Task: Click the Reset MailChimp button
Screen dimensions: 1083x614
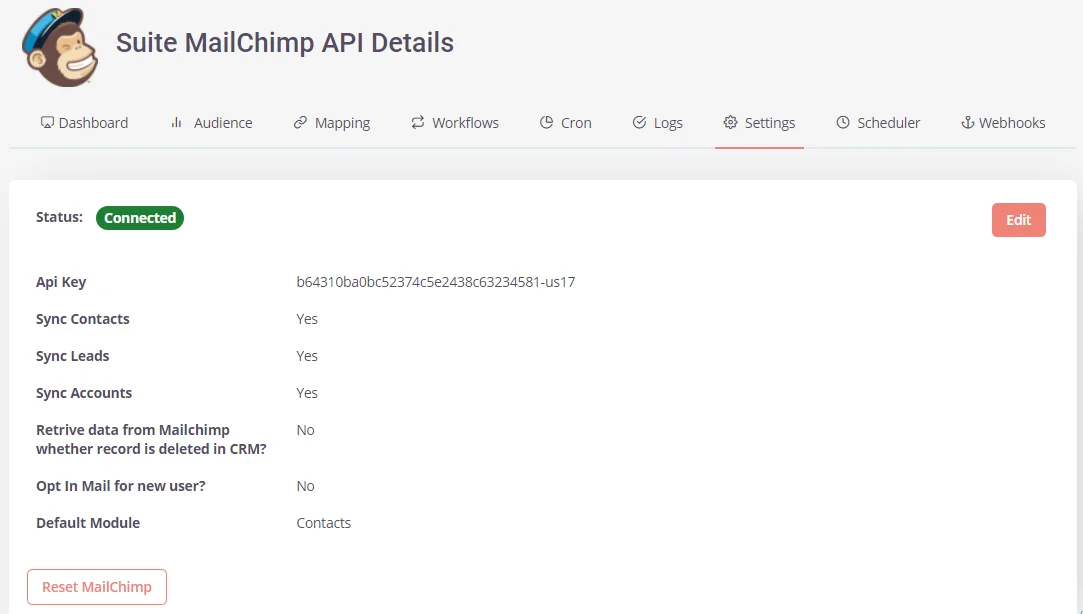Action: 97,587
